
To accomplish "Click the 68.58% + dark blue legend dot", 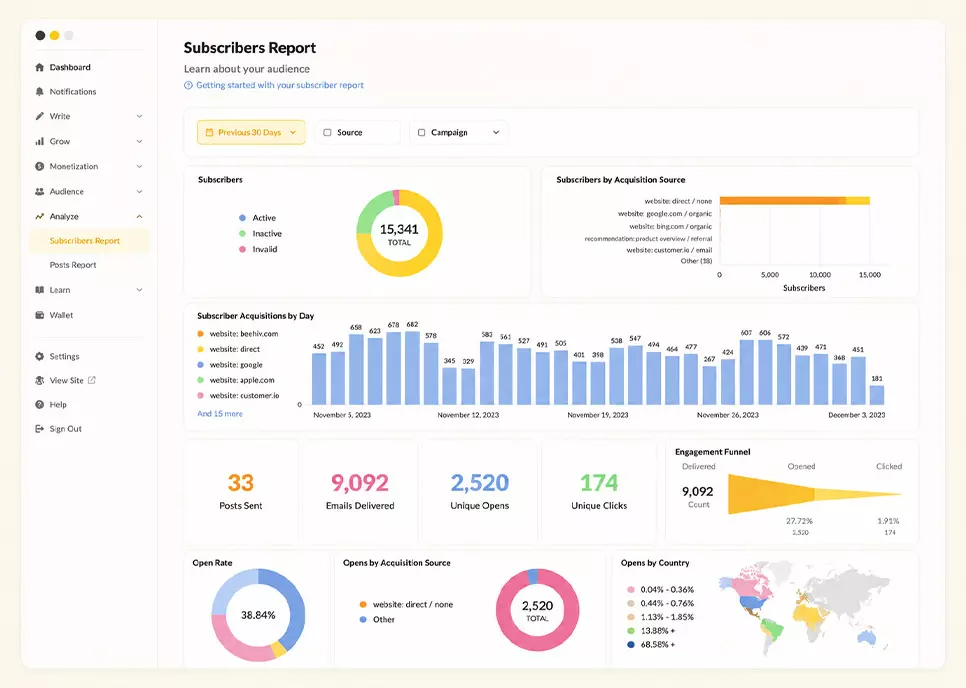I will [630, 644].
